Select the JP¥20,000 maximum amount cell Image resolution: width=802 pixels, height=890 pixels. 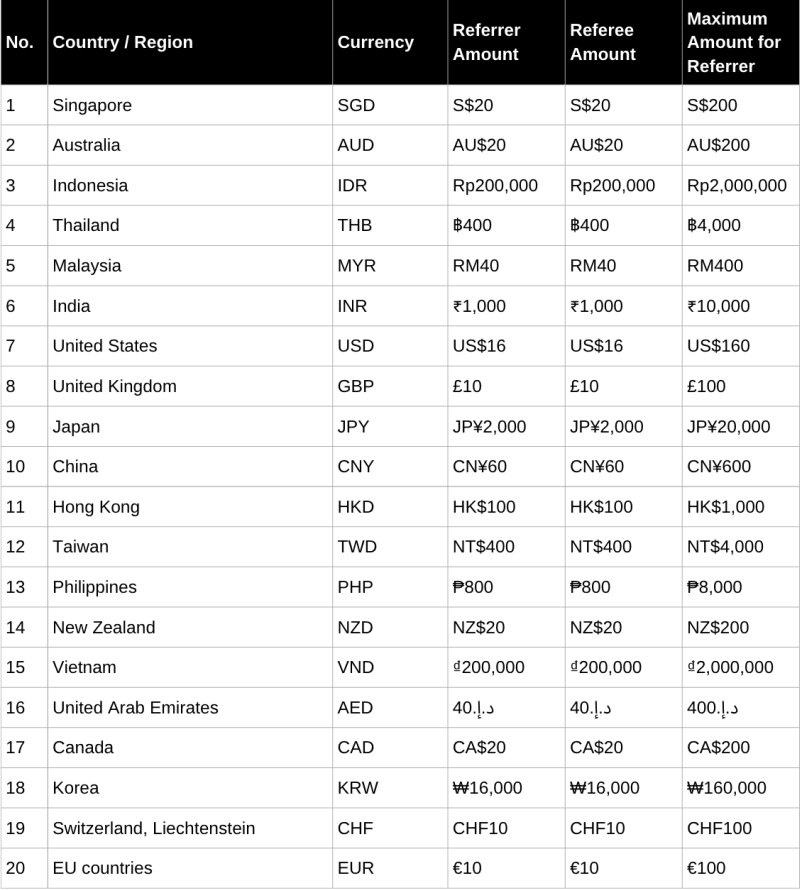pos(729,426)
